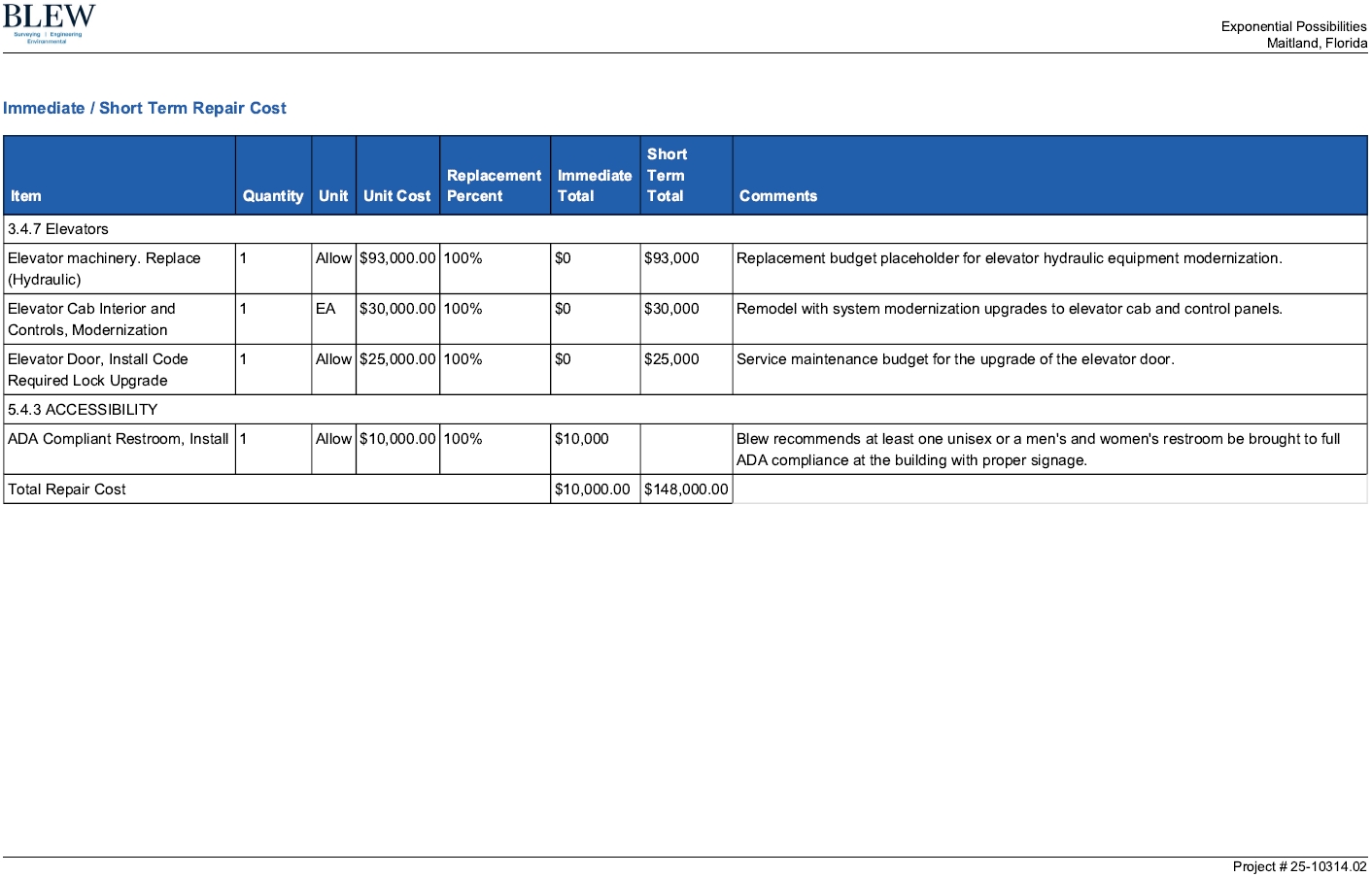The height and width of the screenshot is (877, 1372).
Task: Select the Item column header
Action: click(x=26, y=196)
